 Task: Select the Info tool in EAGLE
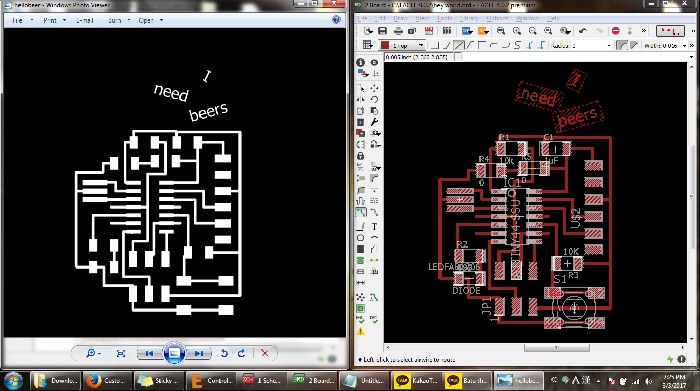pyautogui.click(x=361, y=62)
